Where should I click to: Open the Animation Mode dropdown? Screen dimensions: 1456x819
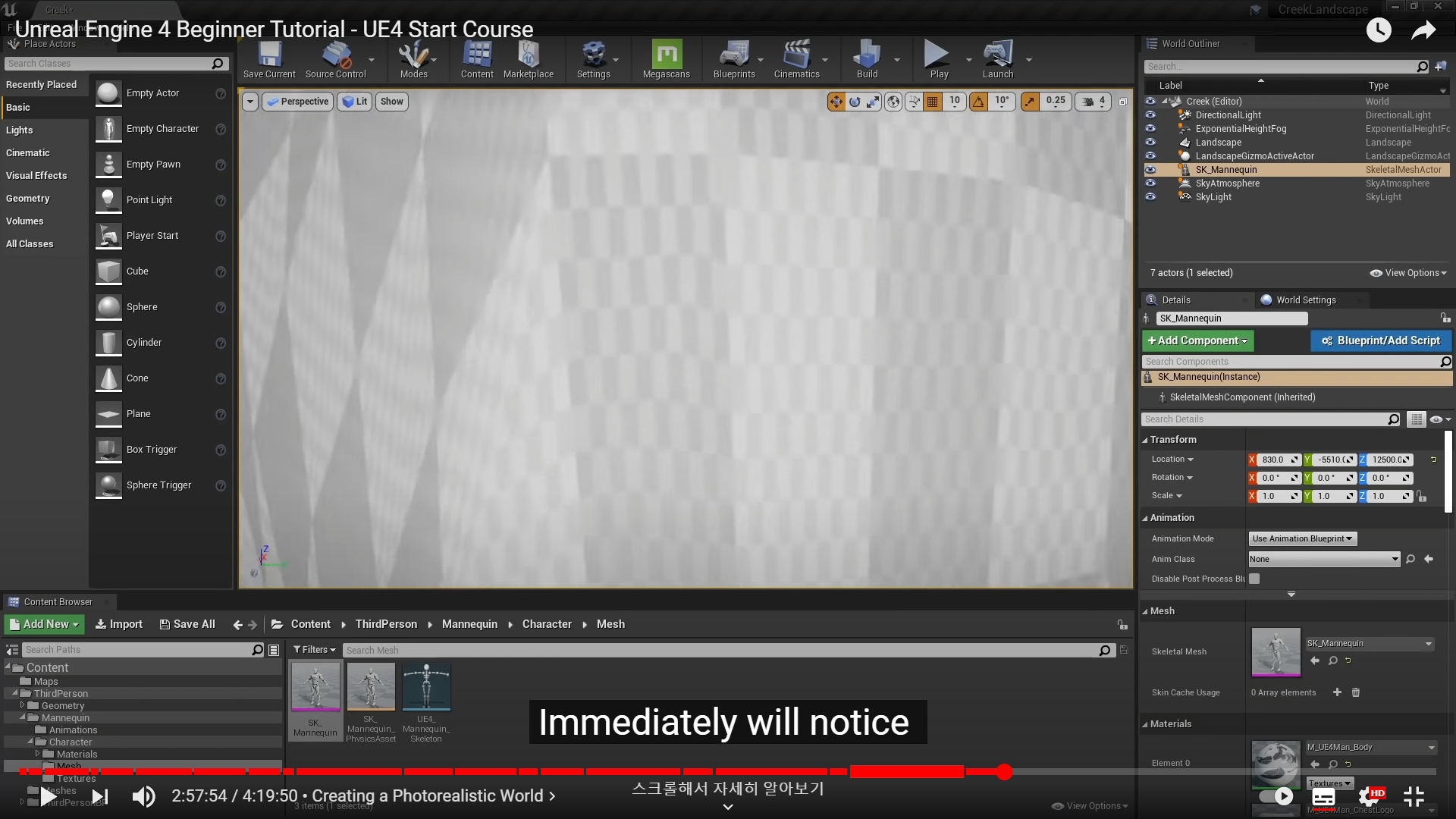click(x=1302, y=538)
